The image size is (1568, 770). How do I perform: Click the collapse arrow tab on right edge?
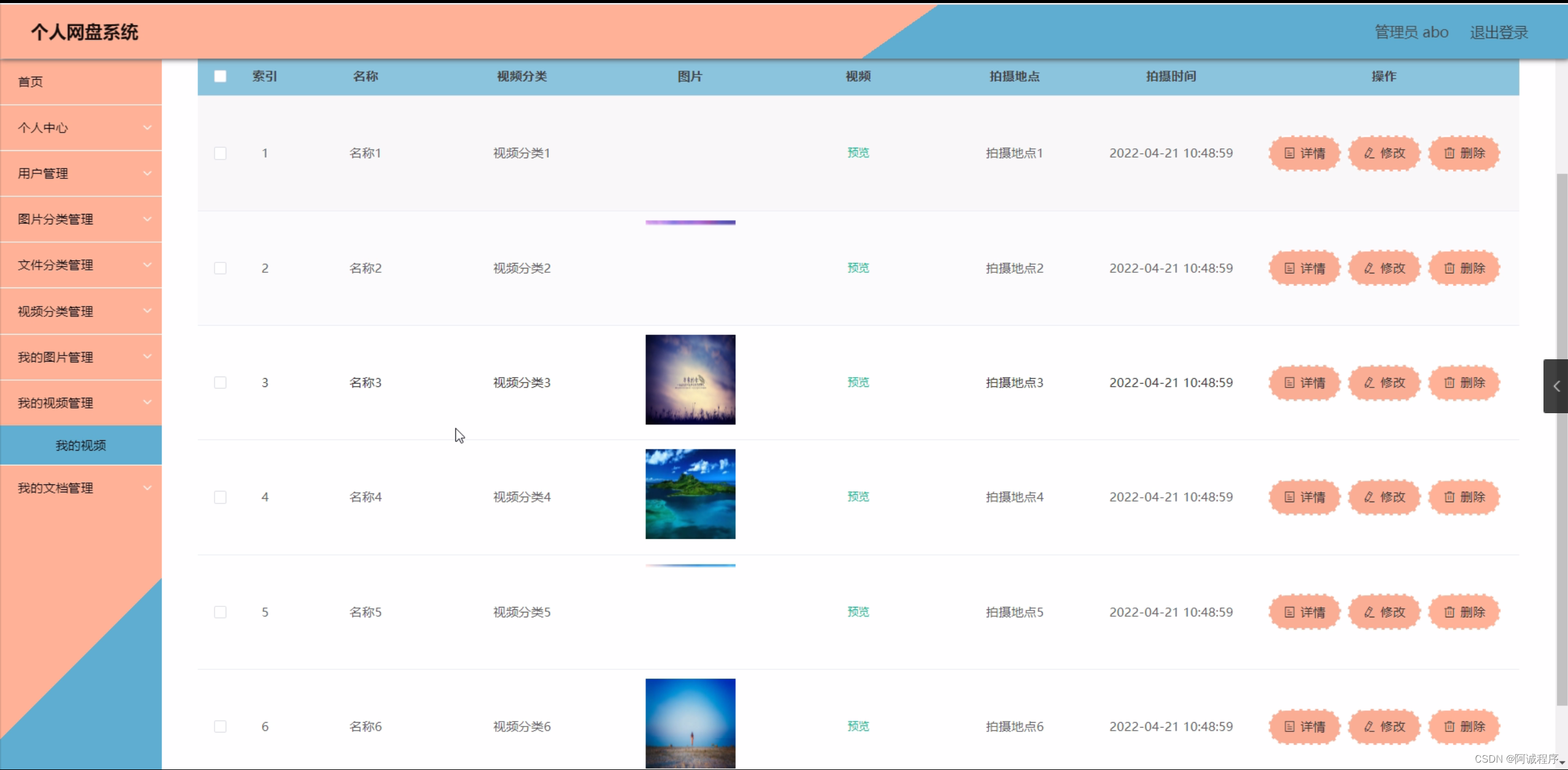(1556, 386)
